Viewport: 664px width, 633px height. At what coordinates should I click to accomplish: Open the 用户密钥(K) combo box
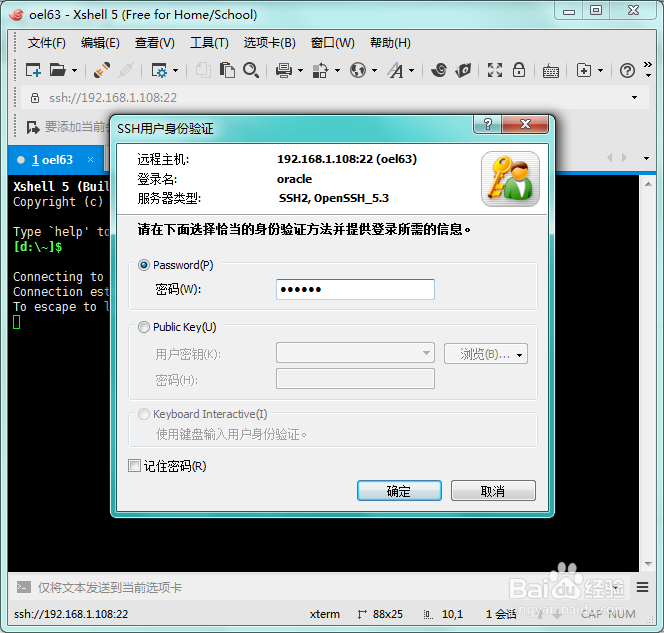[x=355, y=353]
